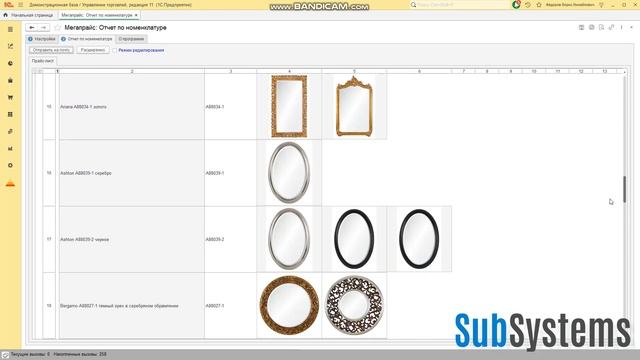The width and height of the screenshot is (640, 360).
Task: Select the silver oval mirror image in row 16
Action: 289,173
